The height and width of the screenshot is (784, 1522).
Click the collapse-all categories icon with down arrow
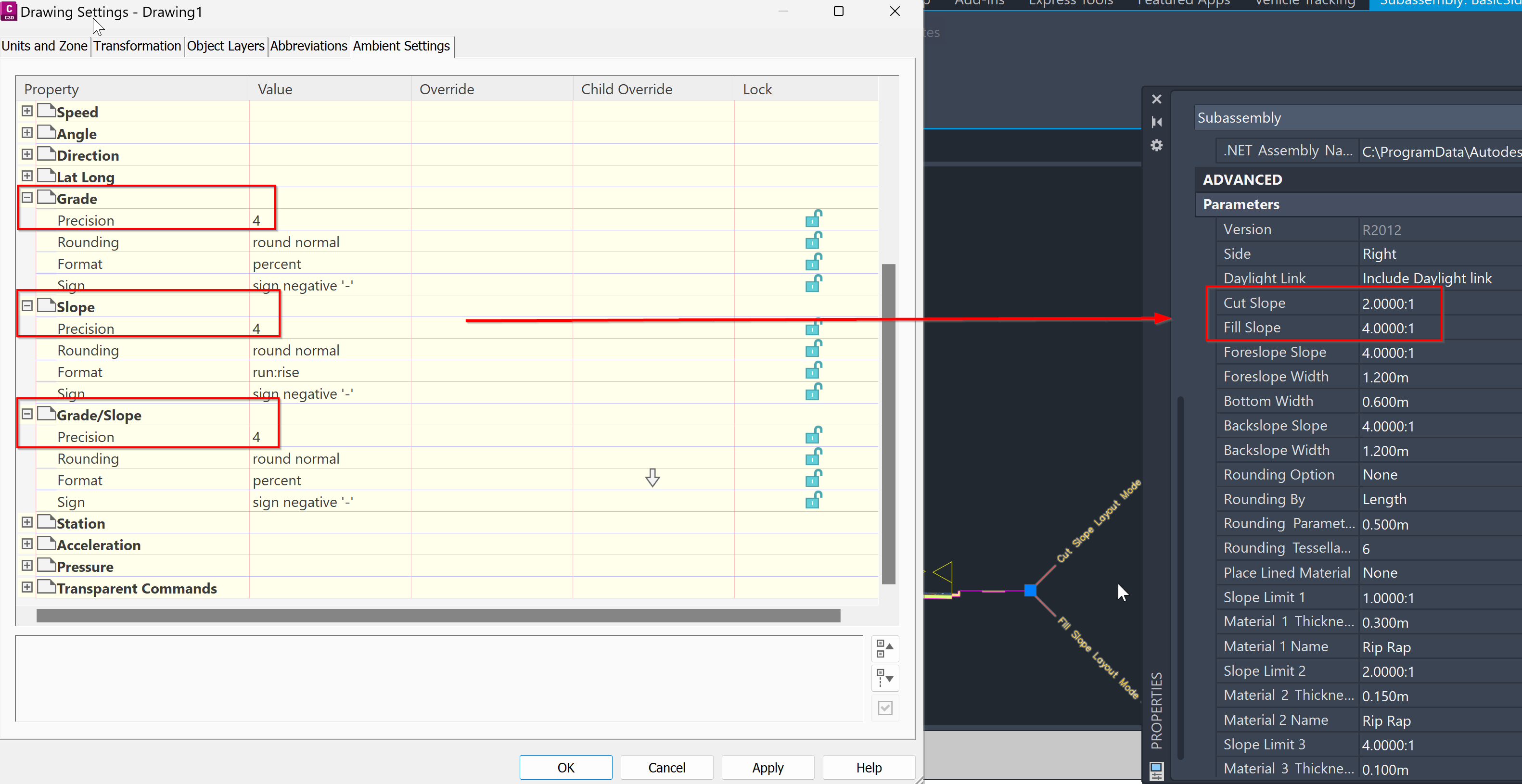point(884,678)
